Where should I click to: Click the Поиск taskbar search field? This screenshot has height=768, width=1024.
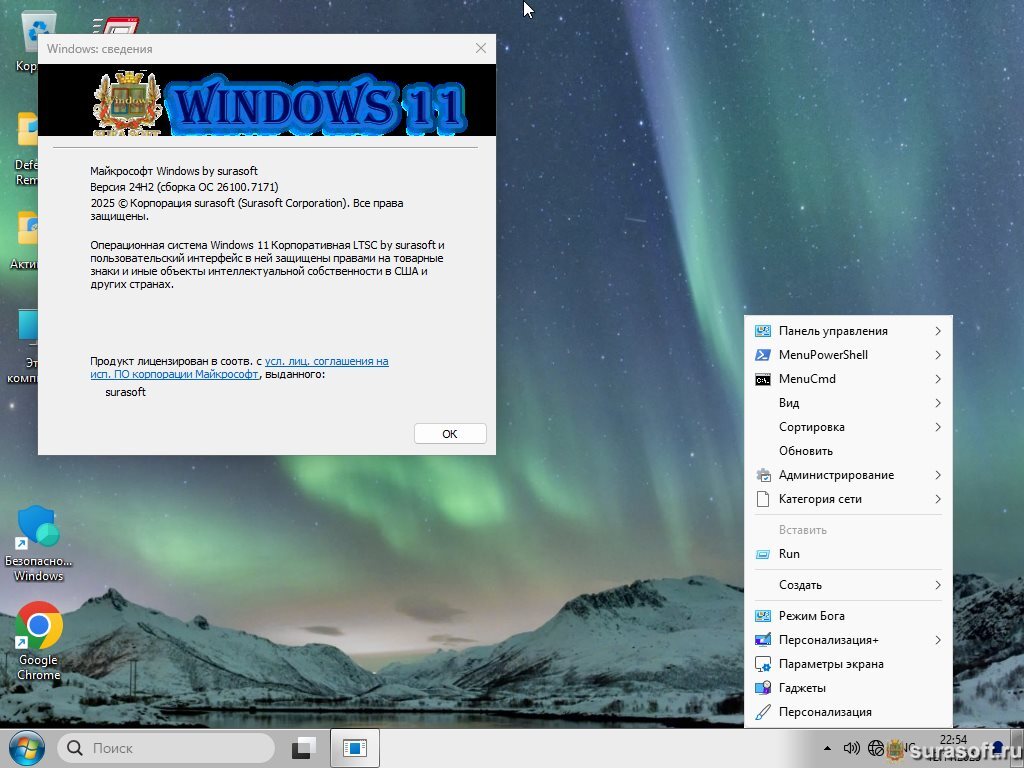click(x=165, y=748)
